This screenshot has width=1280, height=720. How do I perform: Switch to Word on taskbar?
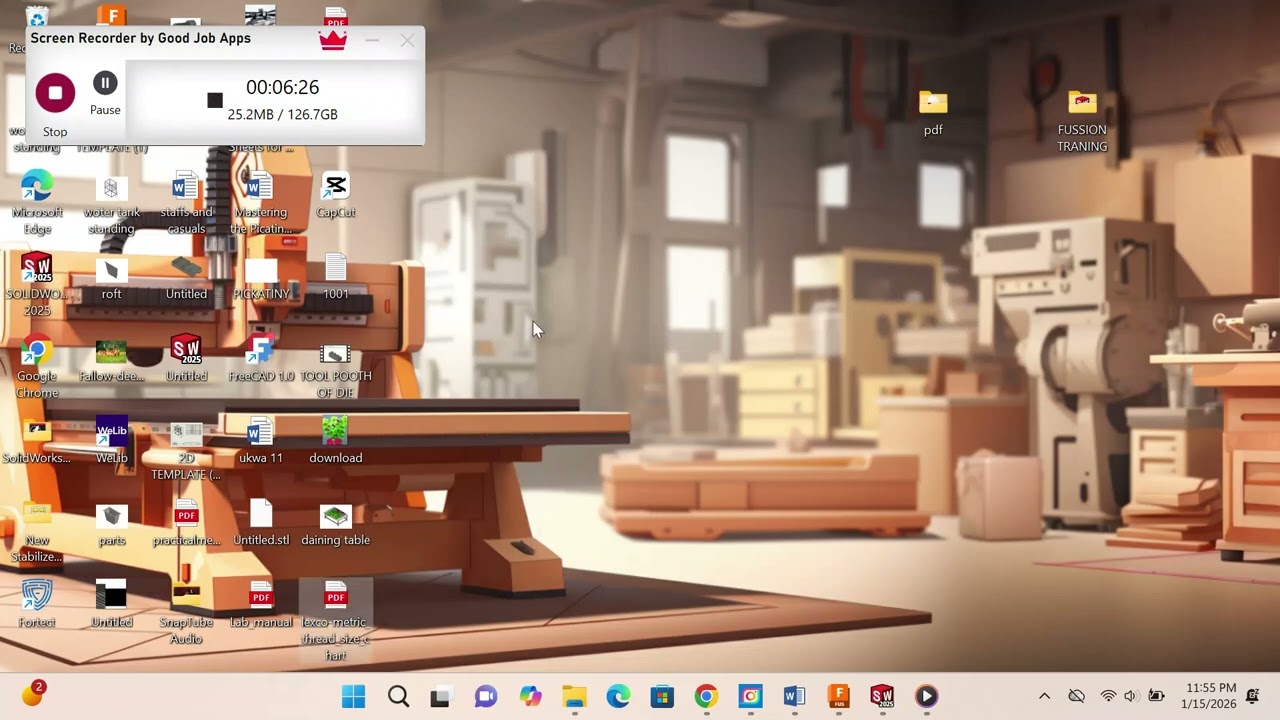(x=794, y=697)
